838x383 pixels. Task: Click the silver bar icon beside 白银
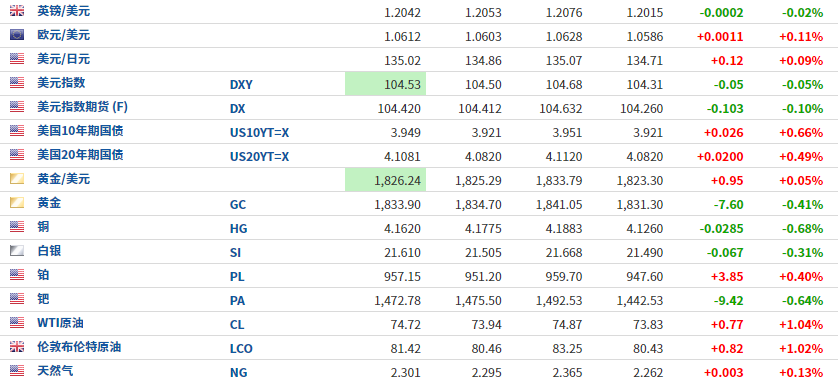[x=17, y=251]
